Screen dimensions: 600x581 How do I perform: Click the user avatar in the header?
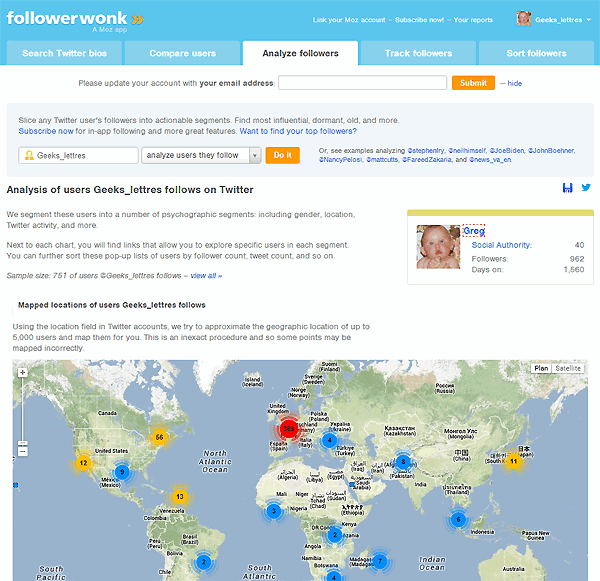524,19
